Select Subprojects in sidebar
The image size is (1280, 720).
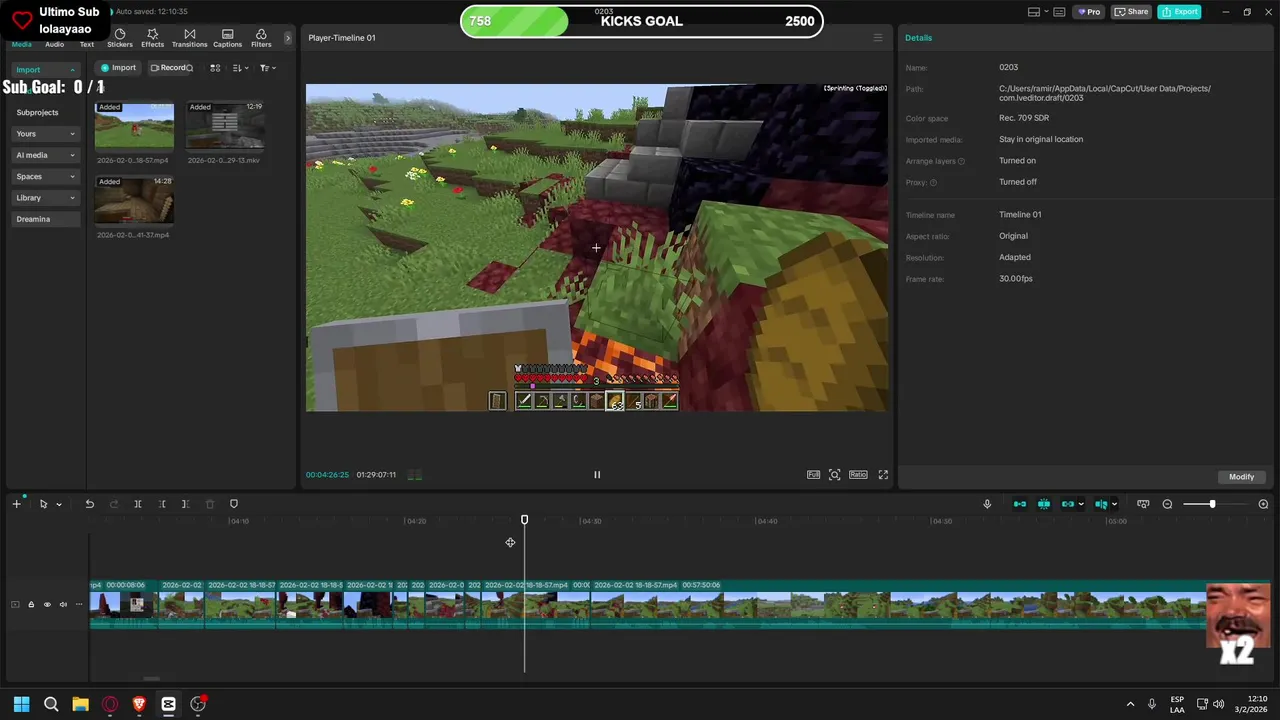[x=38, y=112]
